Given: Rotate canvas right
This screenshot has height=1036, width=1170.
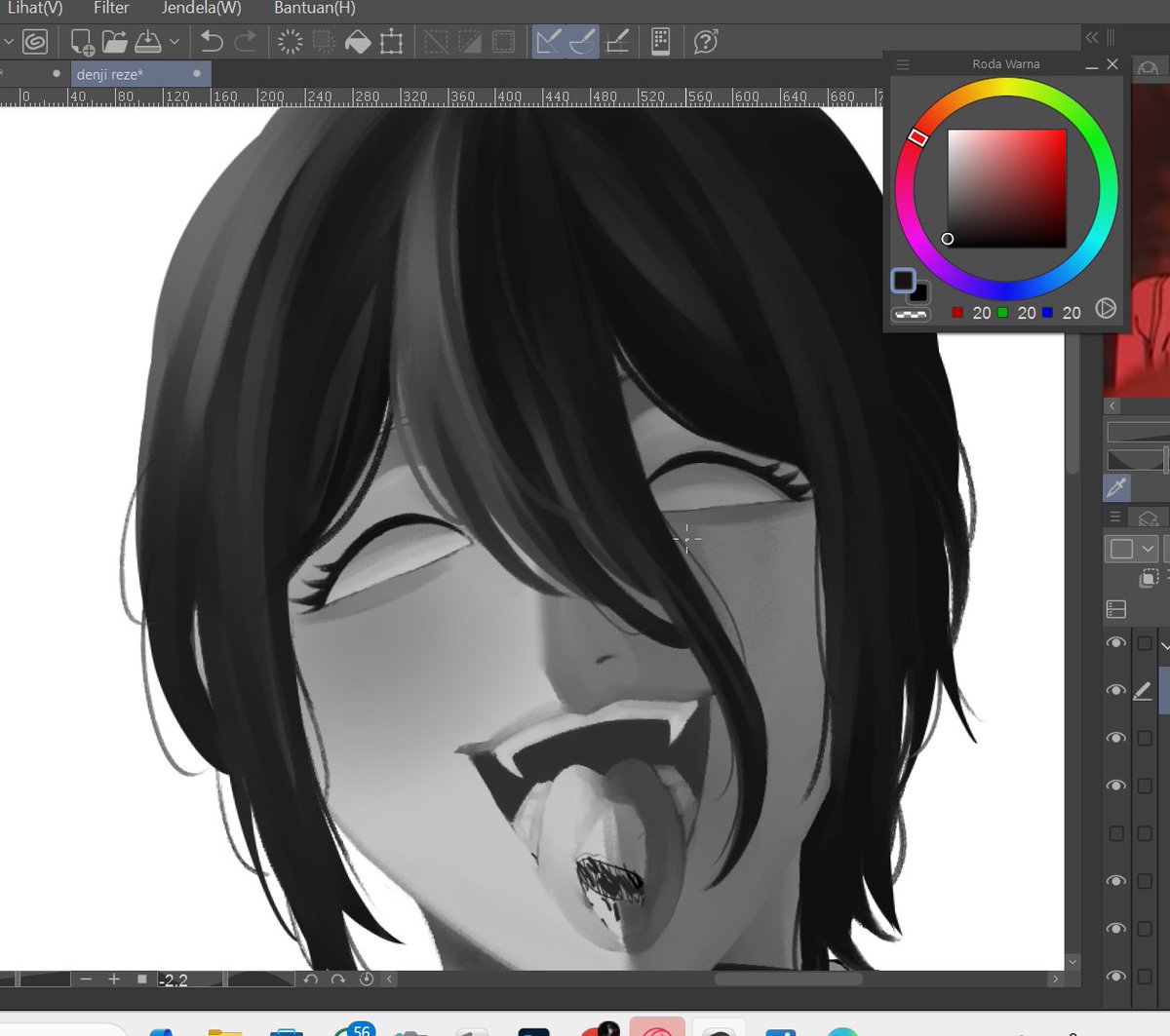Looking at the screenshot, I should point(337,978).
